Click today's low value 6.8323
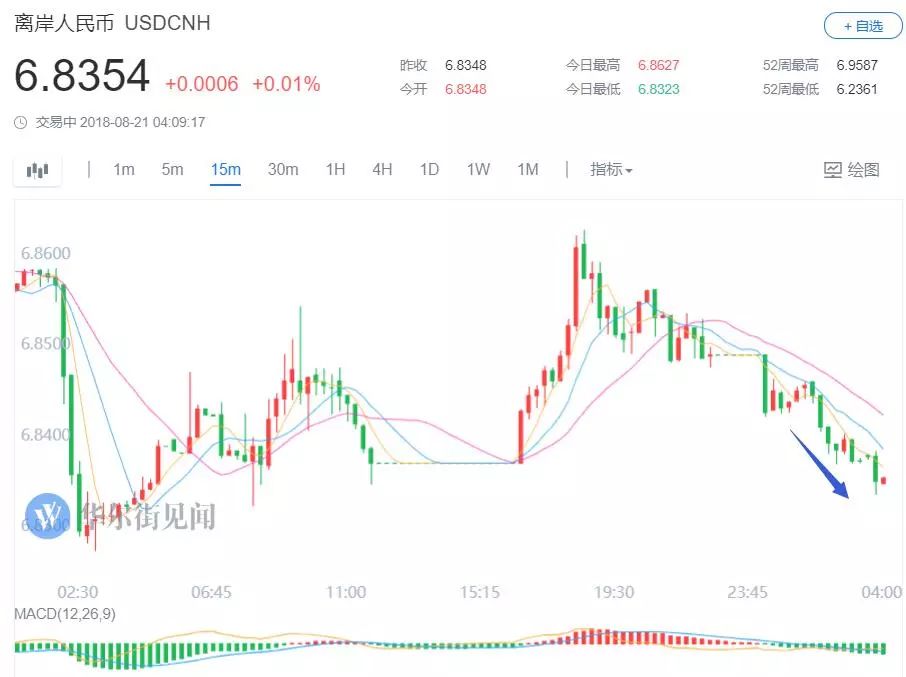This screenshot has width=906, height=677. coord(658,90)
